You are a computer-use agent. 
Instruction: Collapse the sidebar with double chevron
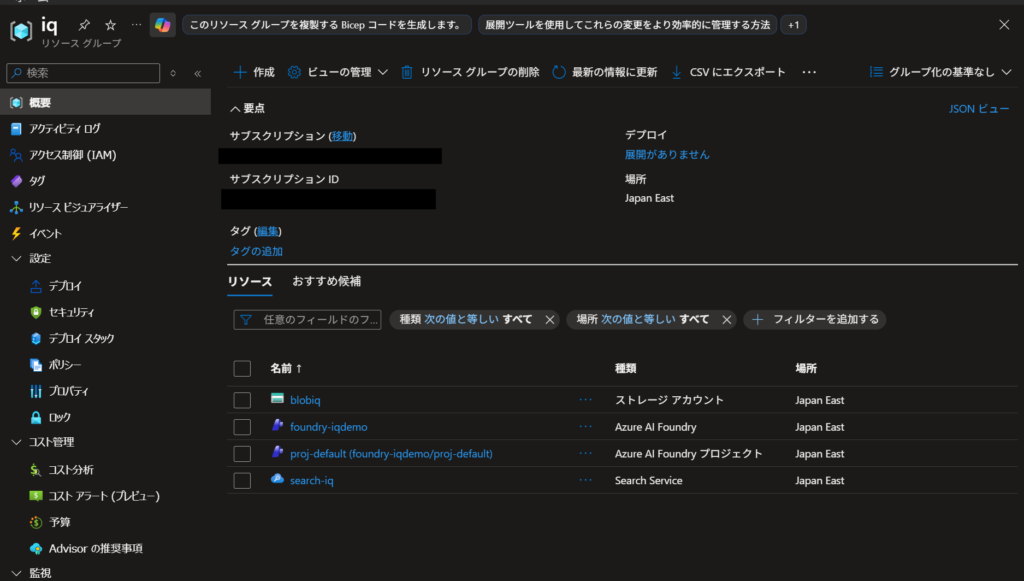pos(197,73)
